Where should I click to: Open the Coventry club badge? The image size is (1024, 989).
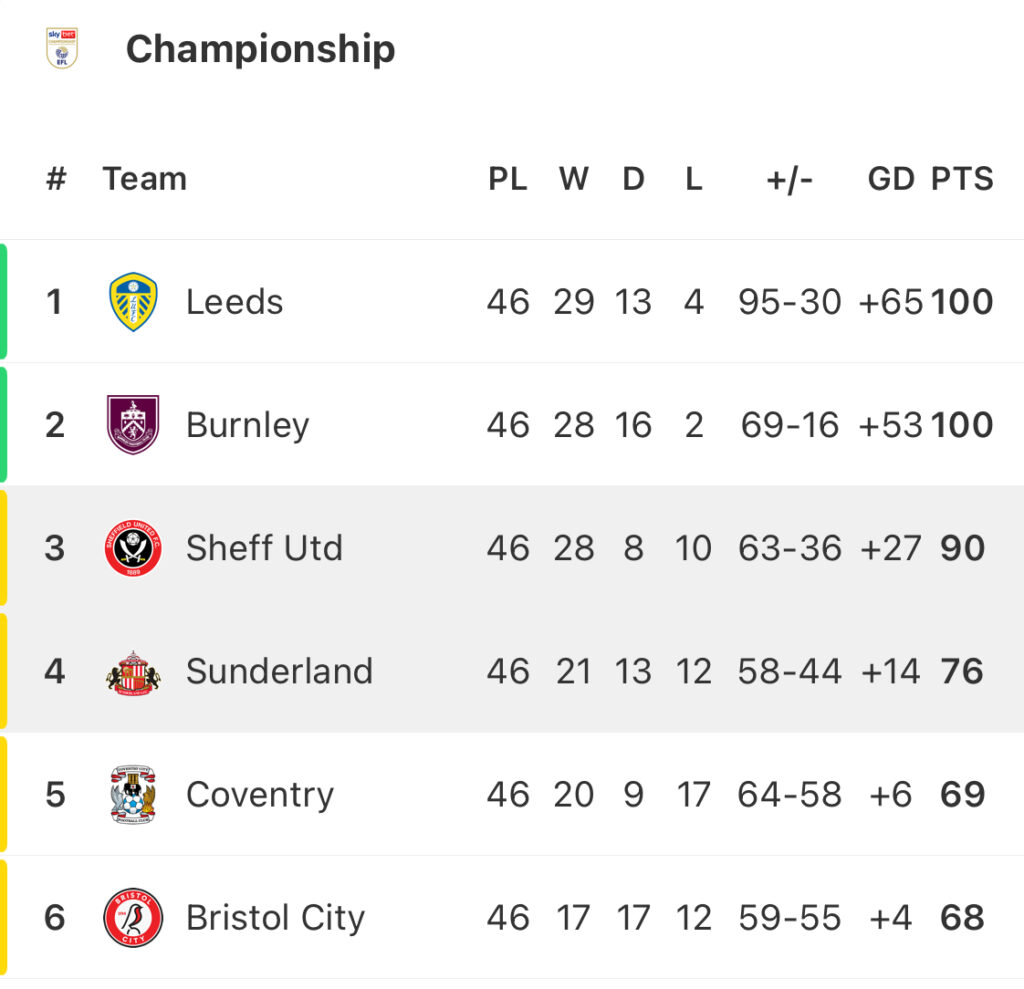click(133, 794)
